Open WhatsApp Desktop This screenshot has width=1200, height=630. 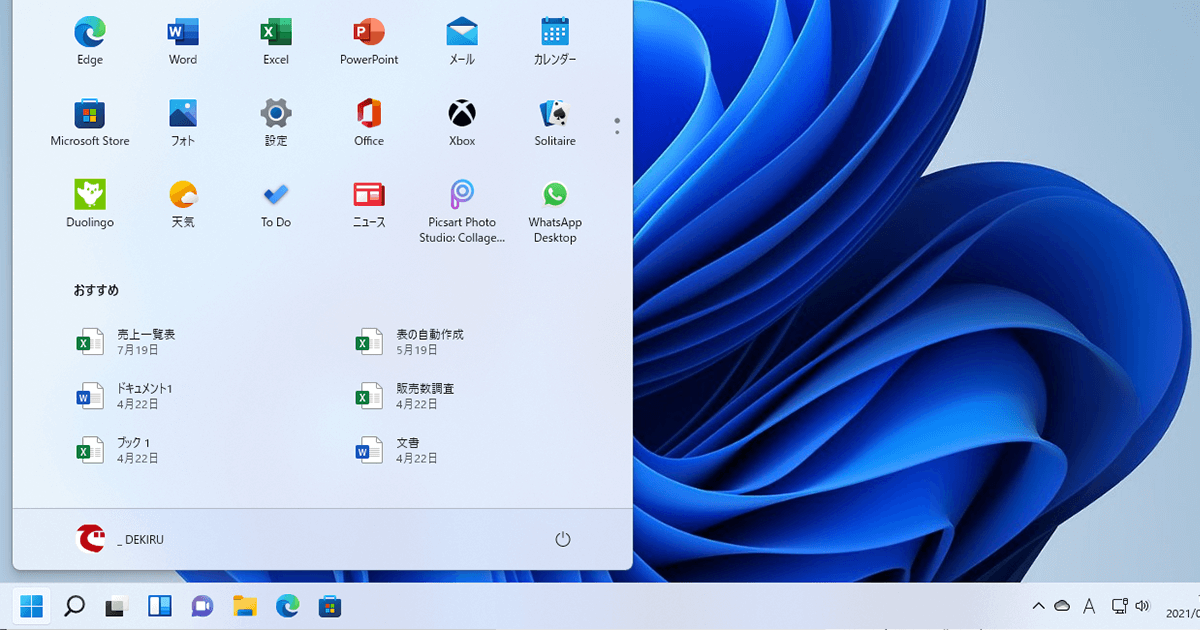(x=555, y=211)
